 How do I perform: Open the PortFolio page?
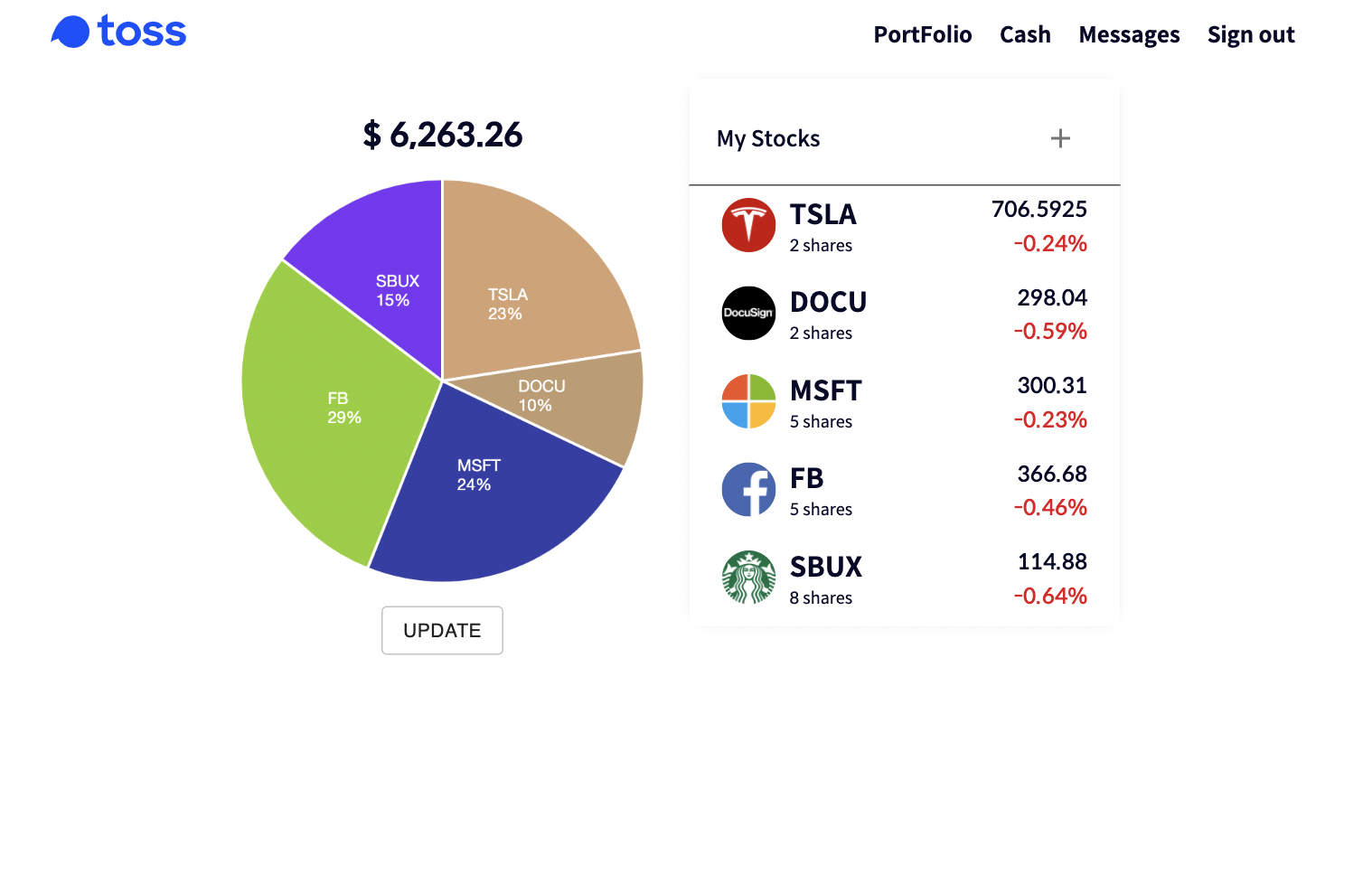point(922,34)
